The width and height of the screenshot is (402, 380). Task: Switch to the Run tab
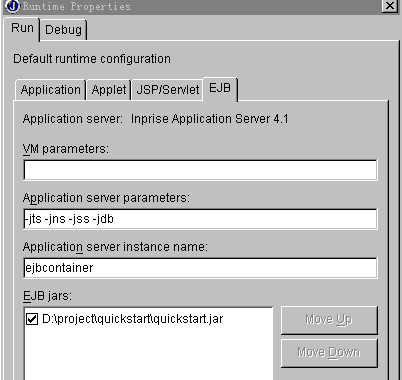22,29
